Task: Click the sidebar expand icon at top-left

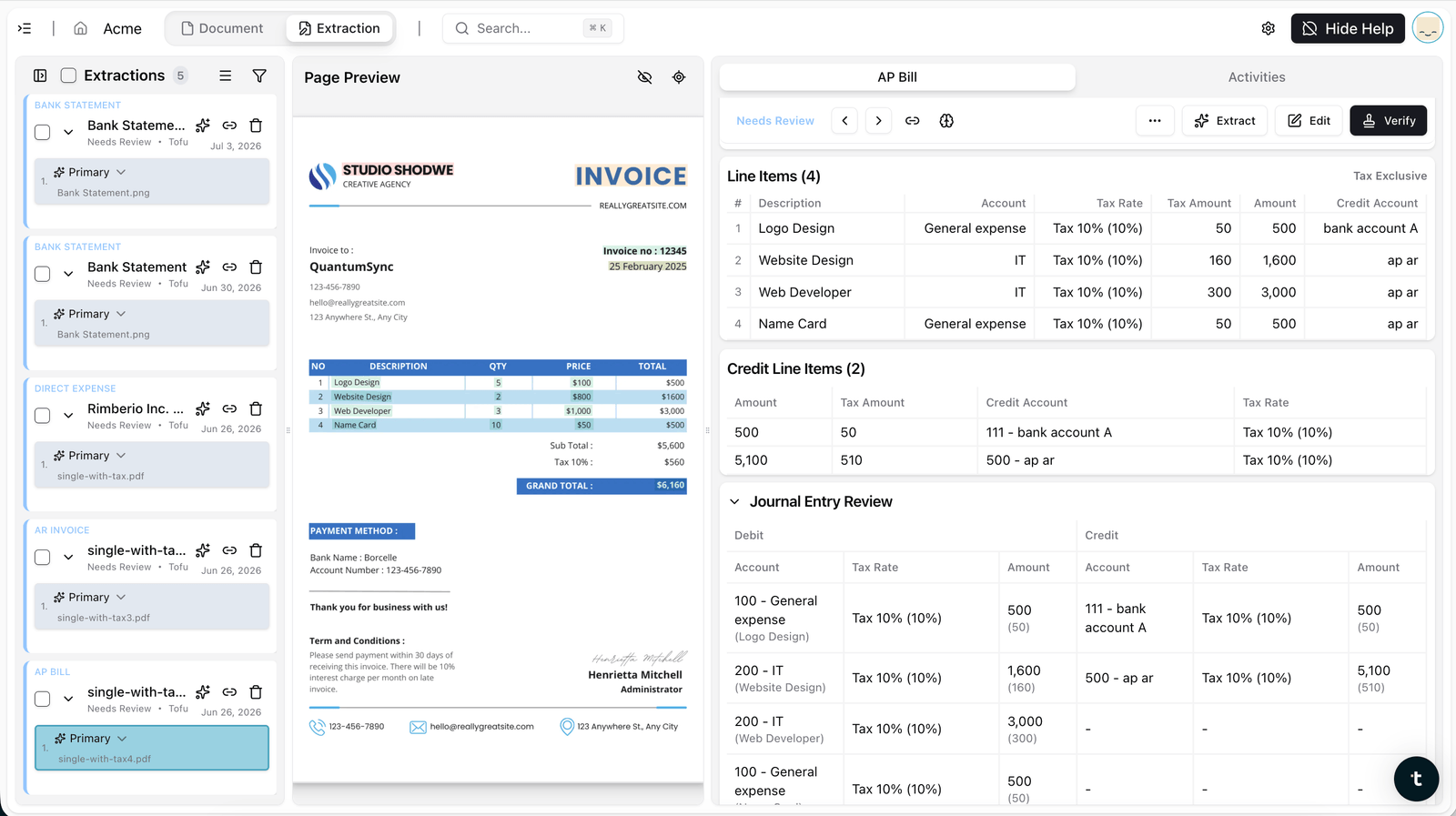Action: [25, 28]
